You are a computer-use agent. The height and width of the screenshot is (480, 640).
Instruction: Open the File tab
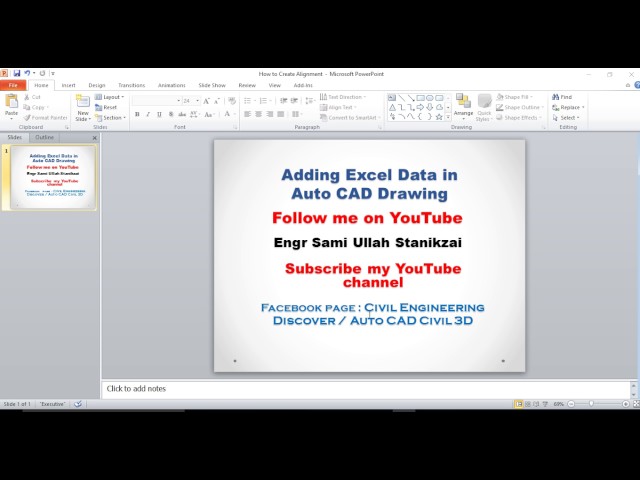tap(13, 85)
